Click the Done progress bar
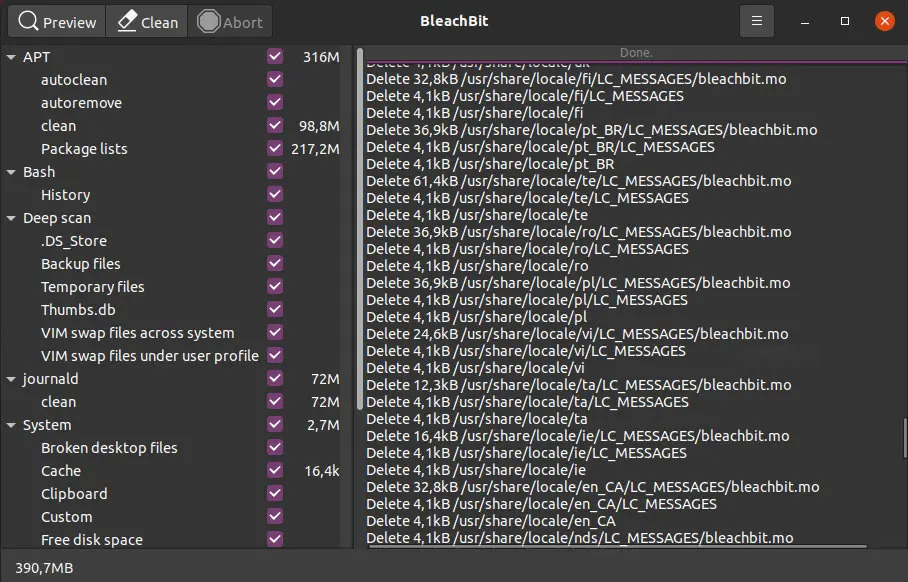Image resolution: width=908 pixels, height=582 pixels. pyautogui.click(x=633, y=52)
